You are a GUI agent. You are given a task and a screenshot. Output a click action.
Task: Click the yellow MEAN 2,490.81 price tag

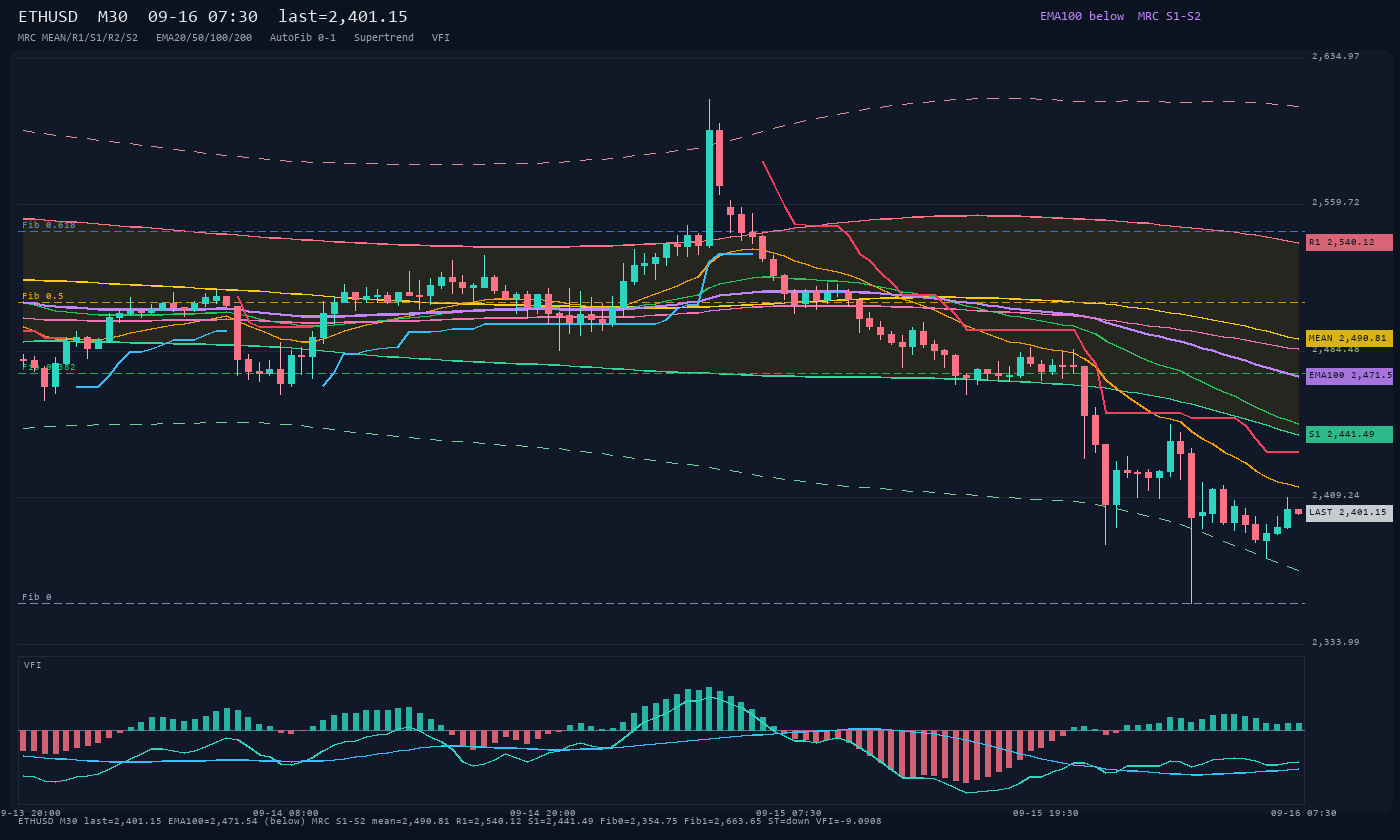(x=1349, y=338)
